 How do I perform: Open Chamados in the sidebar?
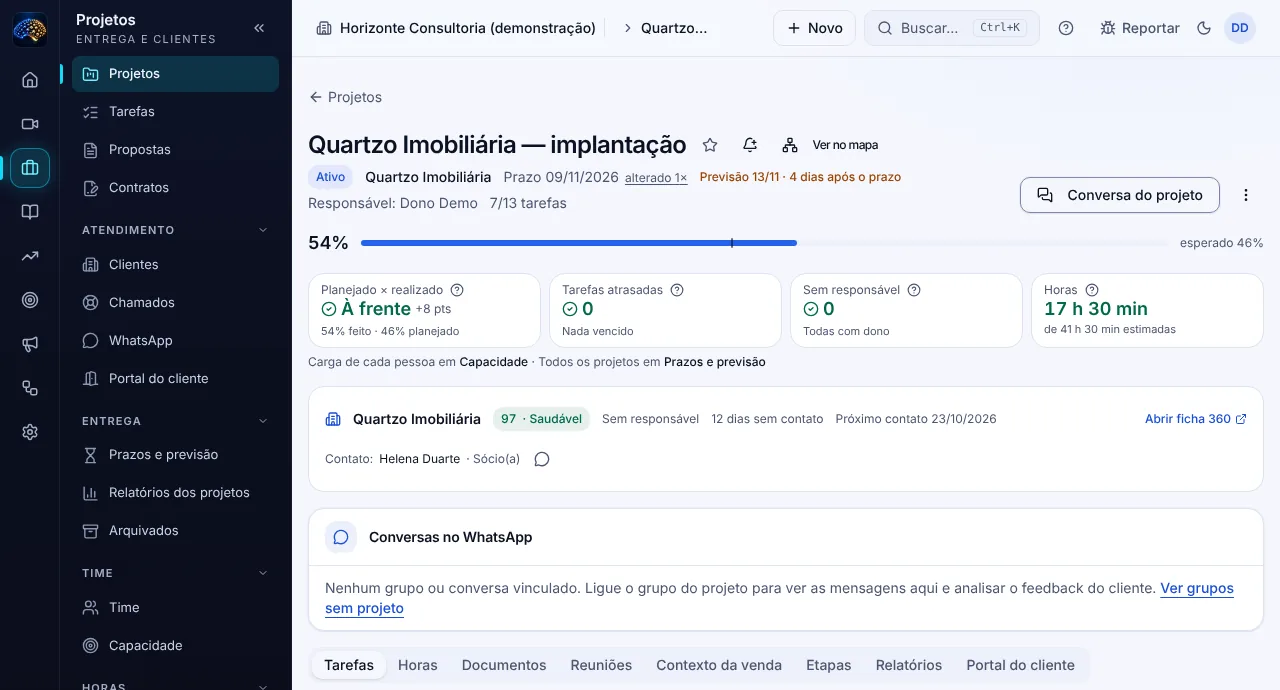click(x=175, y=303)
